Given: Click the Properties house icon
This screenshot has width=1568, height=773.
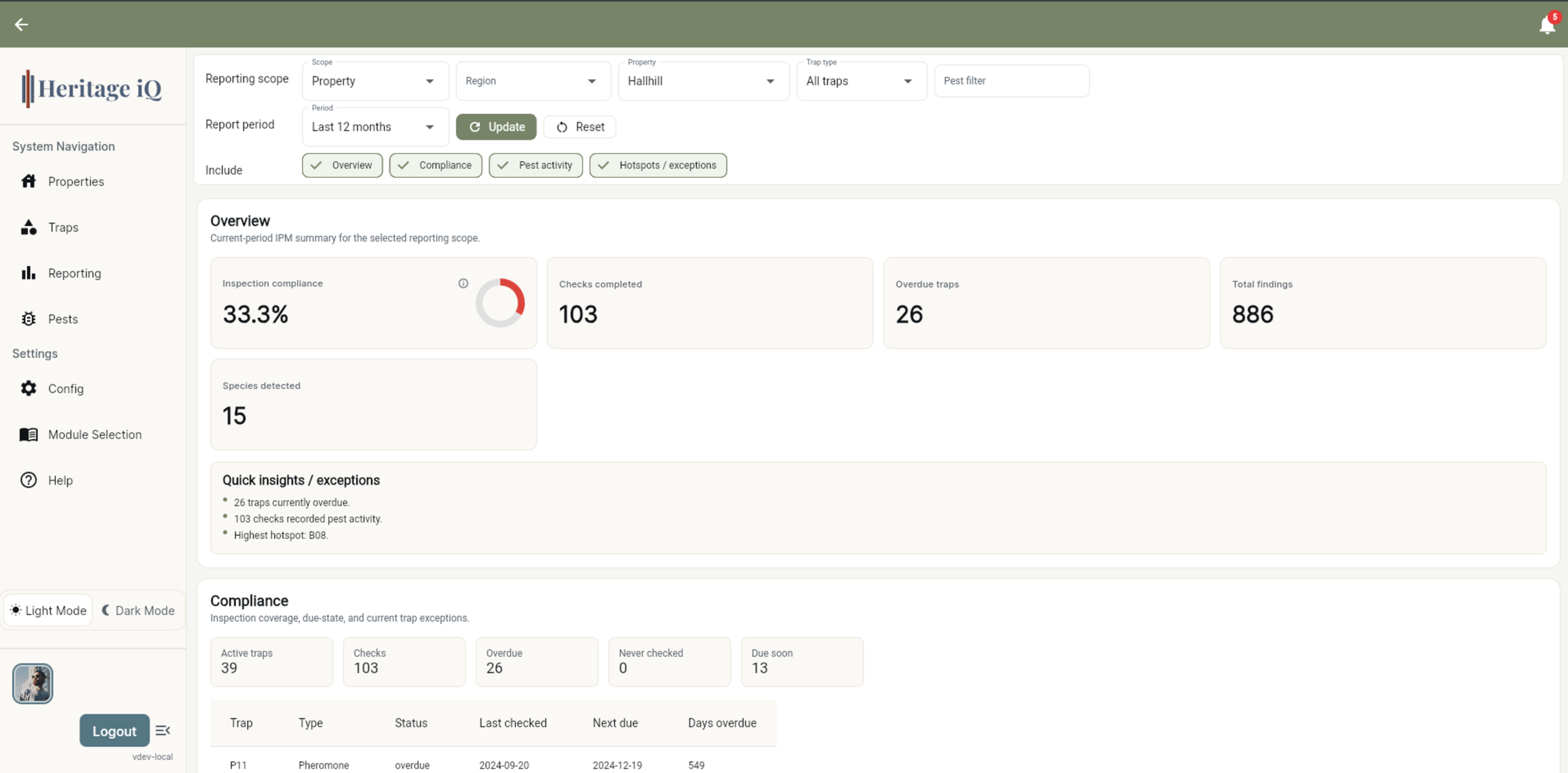Looking at the screenshot, I should [28, 181].
